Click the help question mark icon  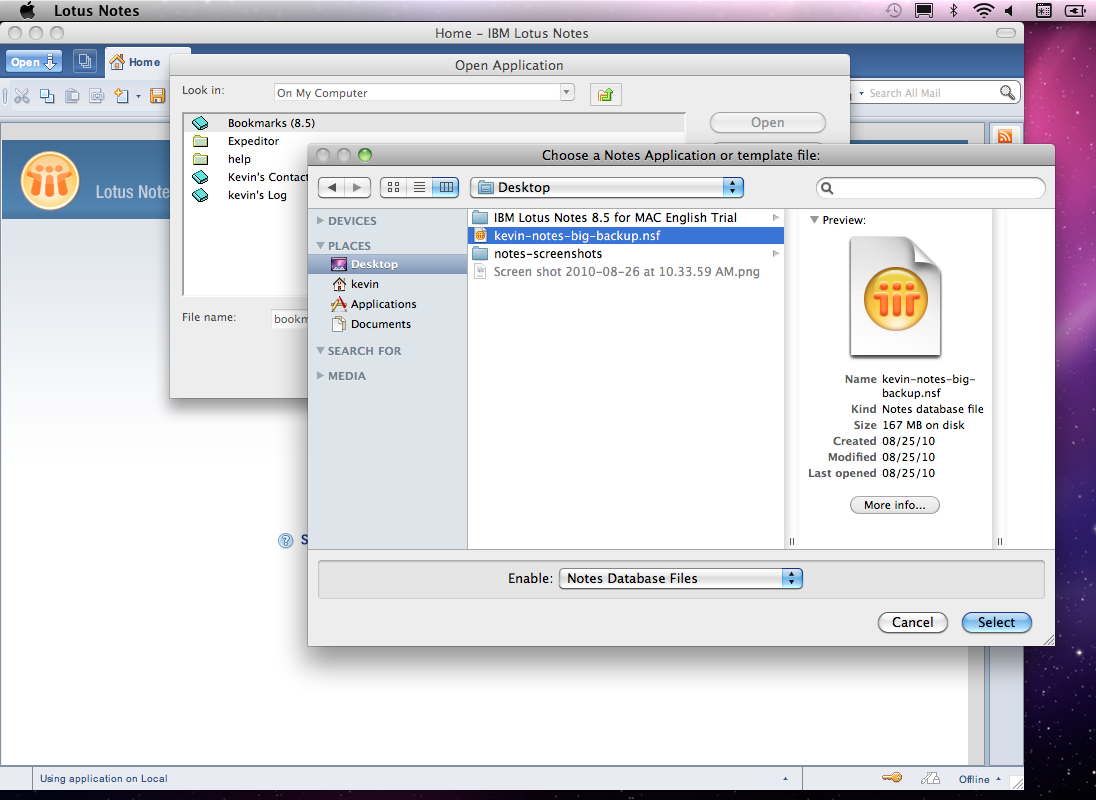(285, 540)
